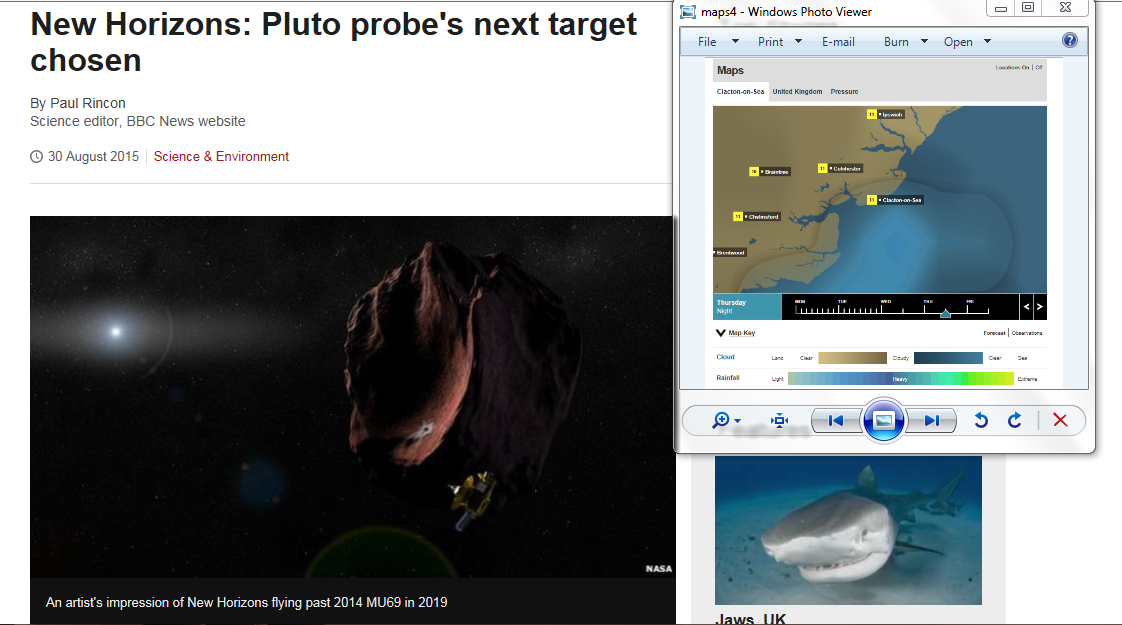Rotate the photo counterclockwise
Viewport: 1122px width, 625px height.
point(981,421)
